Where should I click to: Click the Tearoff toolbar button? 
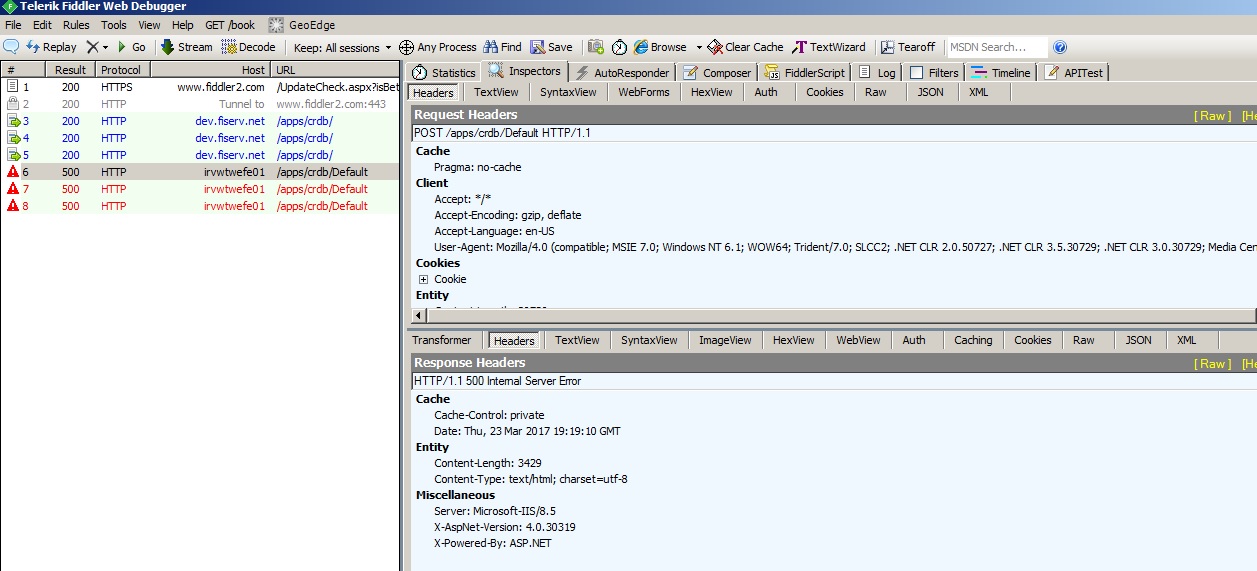pyautogui.click(x=908, y=47)
